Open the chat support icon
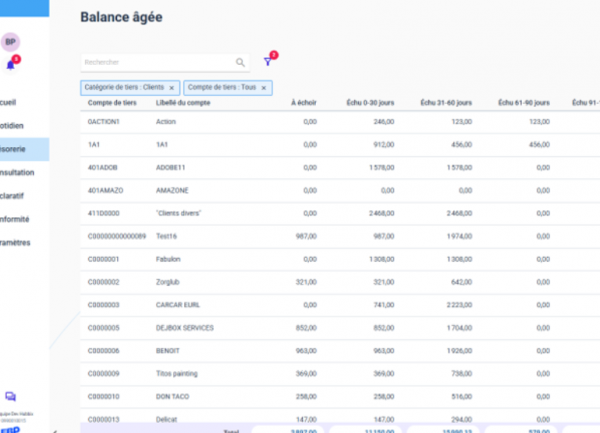This screenshot has width=600, height=433. (x=10, y=396)
